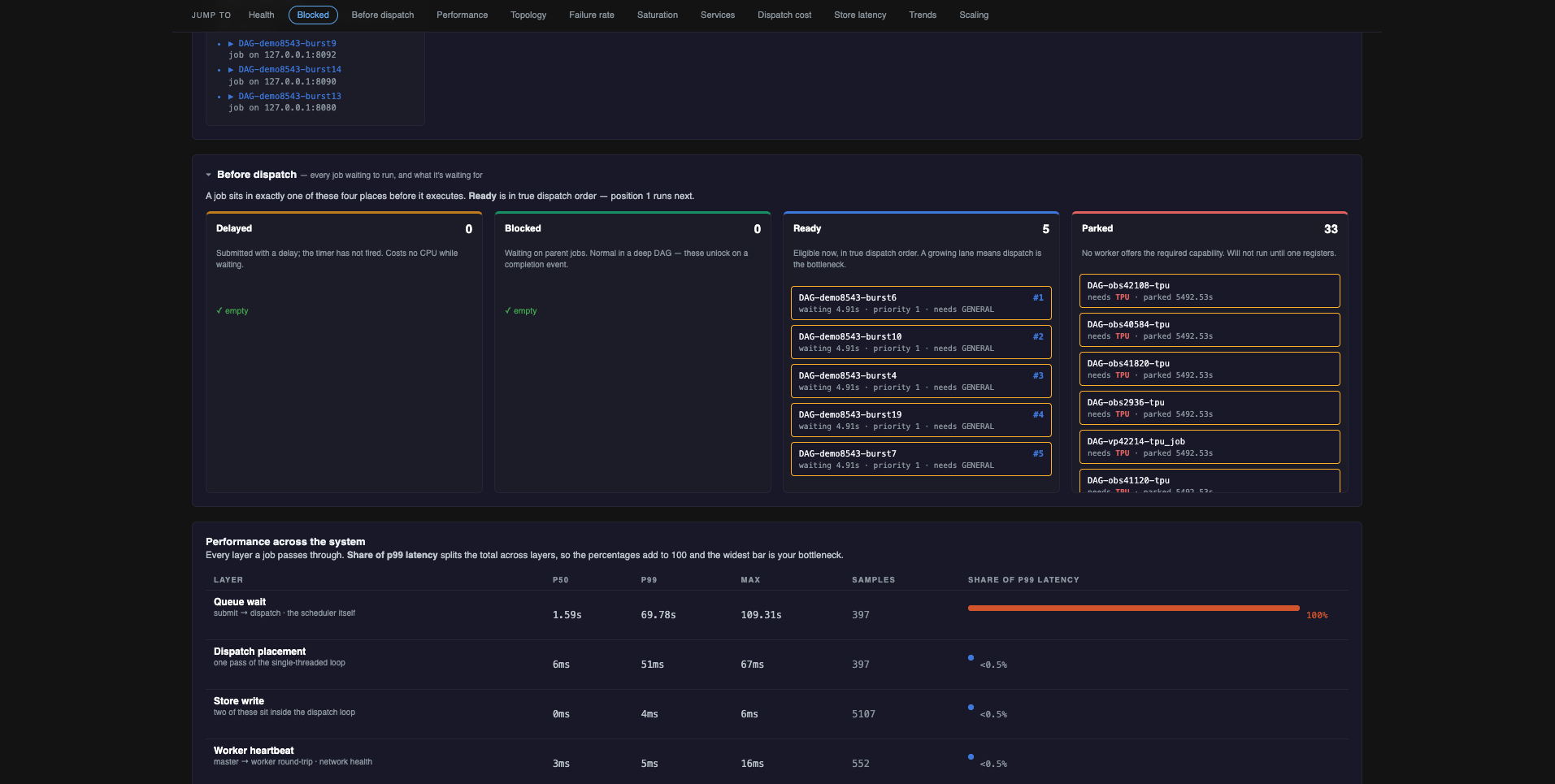Select ready job DAG-demo8543-burst7 card
Screen dimensions: 1555x784
(x=921, y=459)
